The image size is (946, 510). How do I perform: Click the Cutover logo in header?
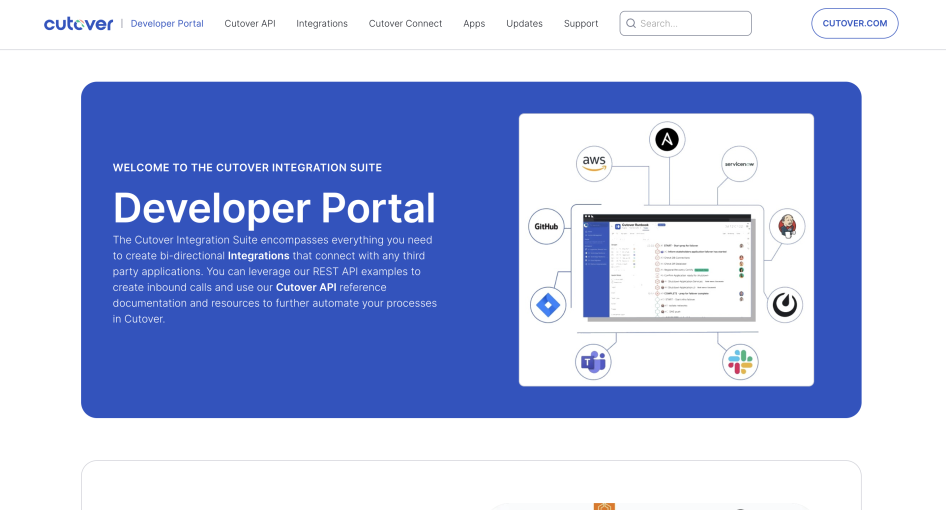(78, 24)
